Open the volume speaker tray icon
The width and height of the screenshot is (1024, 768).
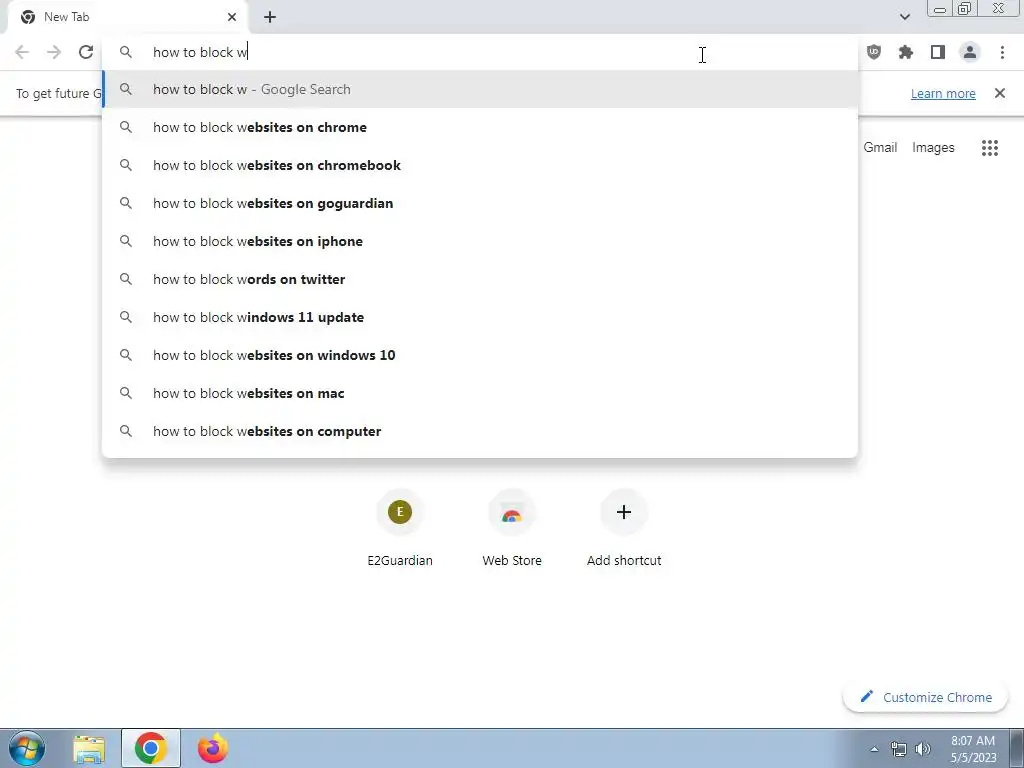[923, 749]
